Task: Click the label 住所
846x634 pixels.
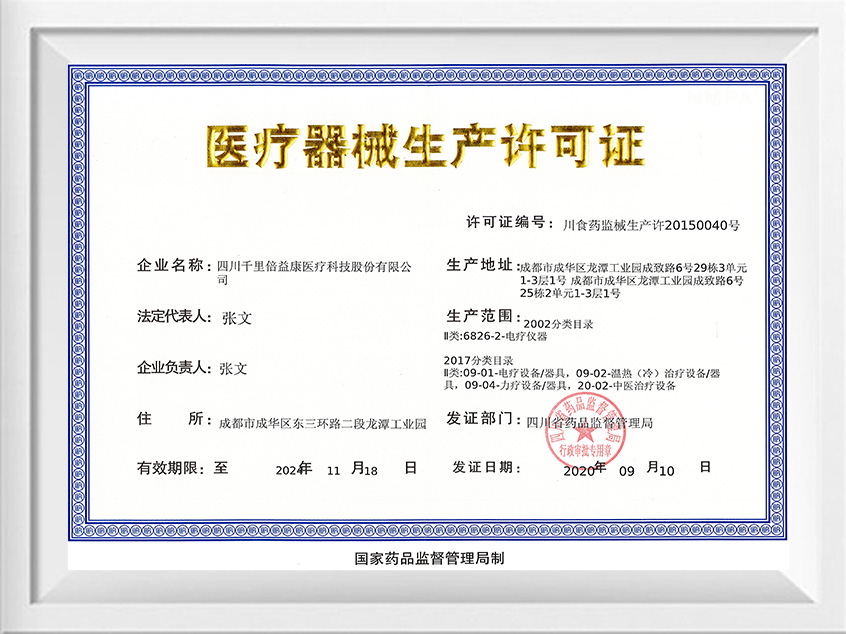Action: pos(174,419)
